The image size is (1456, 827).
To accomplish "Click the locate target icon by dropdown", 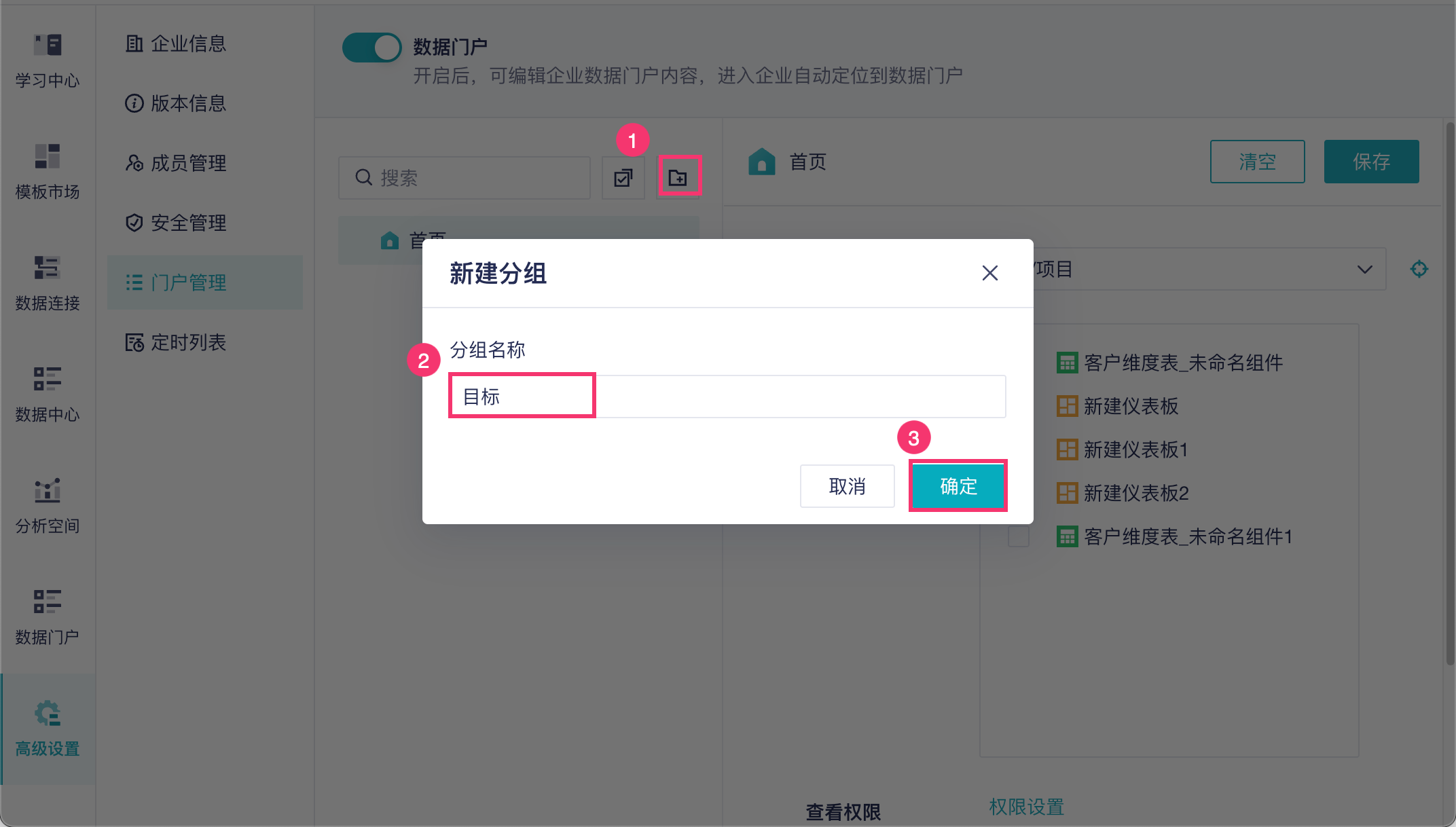I will click(x=1419, y=270).
